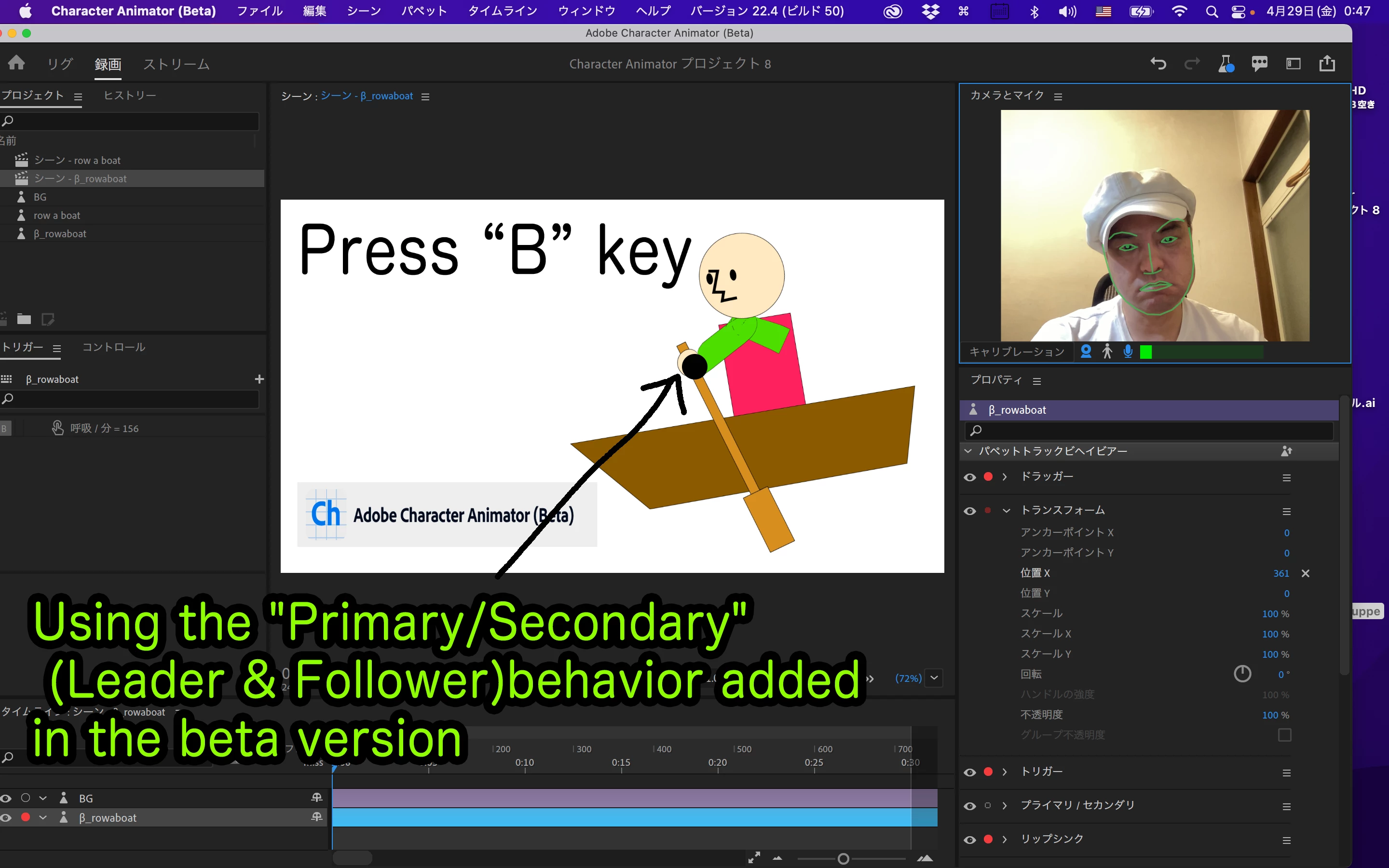Open the タイムライン menu in the menu bar
The width and height of the screenshot is (1389, 868).
502,11
